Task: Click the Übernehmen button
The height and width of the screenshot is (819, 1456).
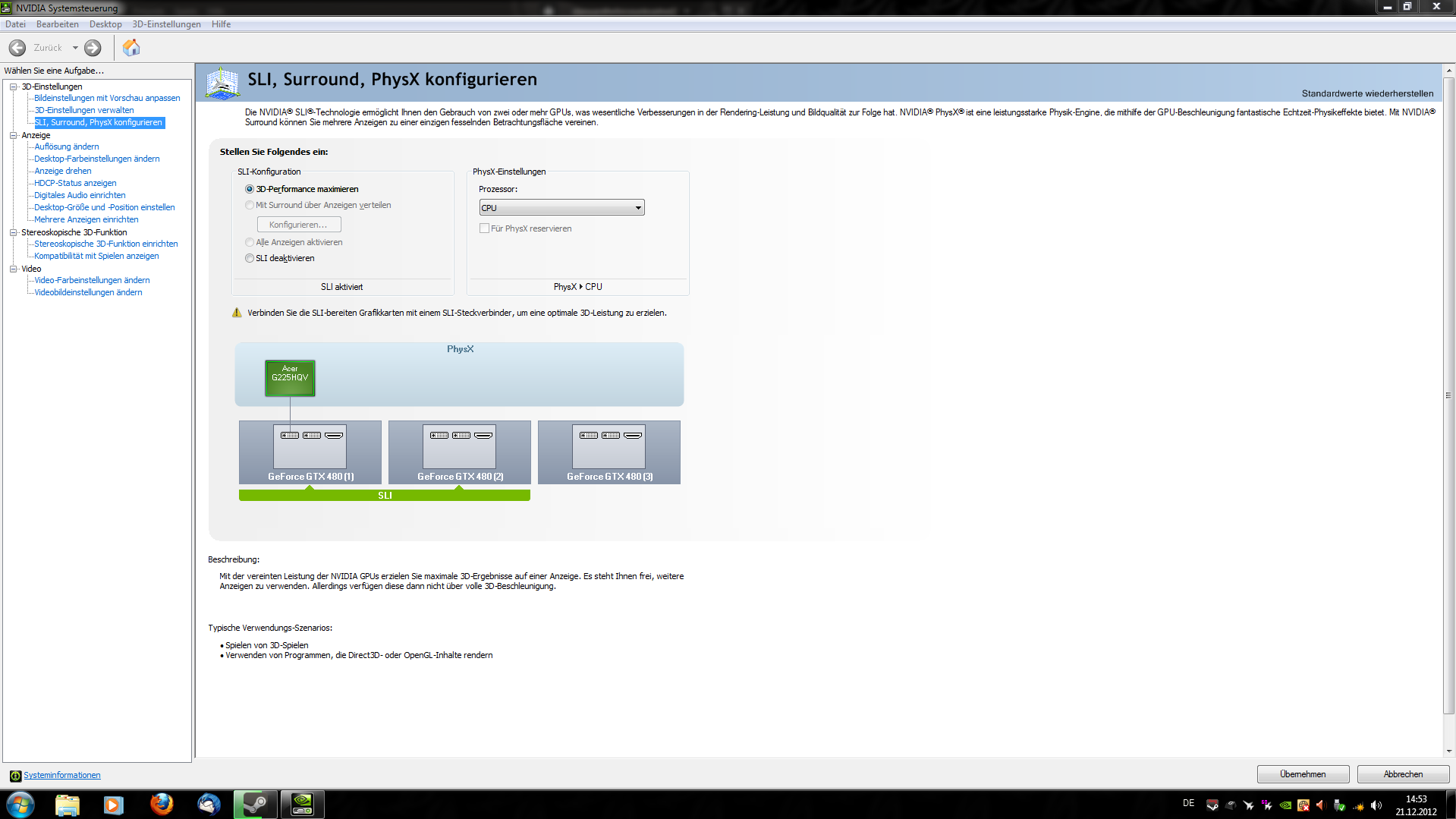Action: pyautogui.click(x=1303, y=774)
